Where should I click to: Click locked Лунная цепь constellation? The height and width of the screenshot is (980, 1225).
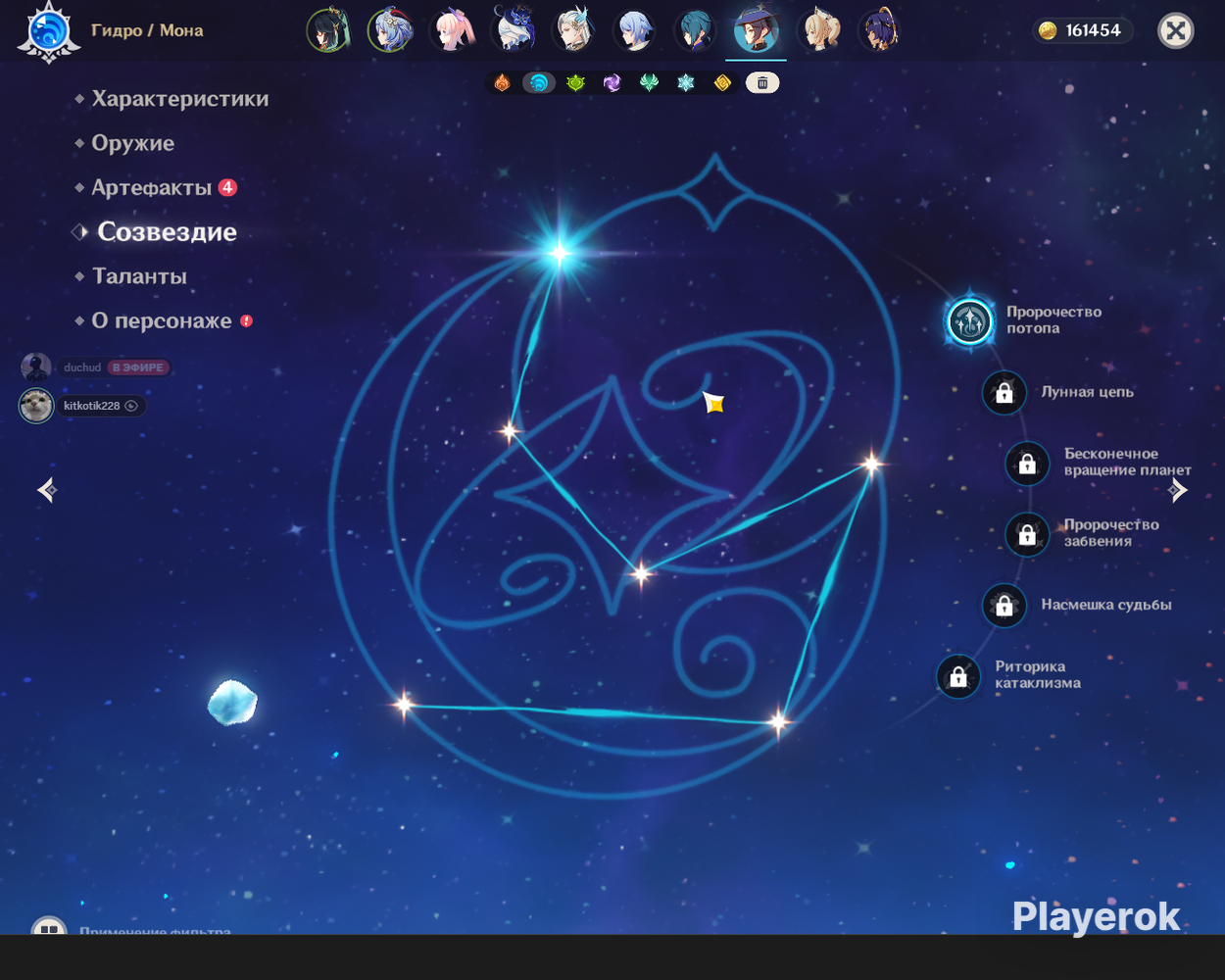click(1004, 393)
